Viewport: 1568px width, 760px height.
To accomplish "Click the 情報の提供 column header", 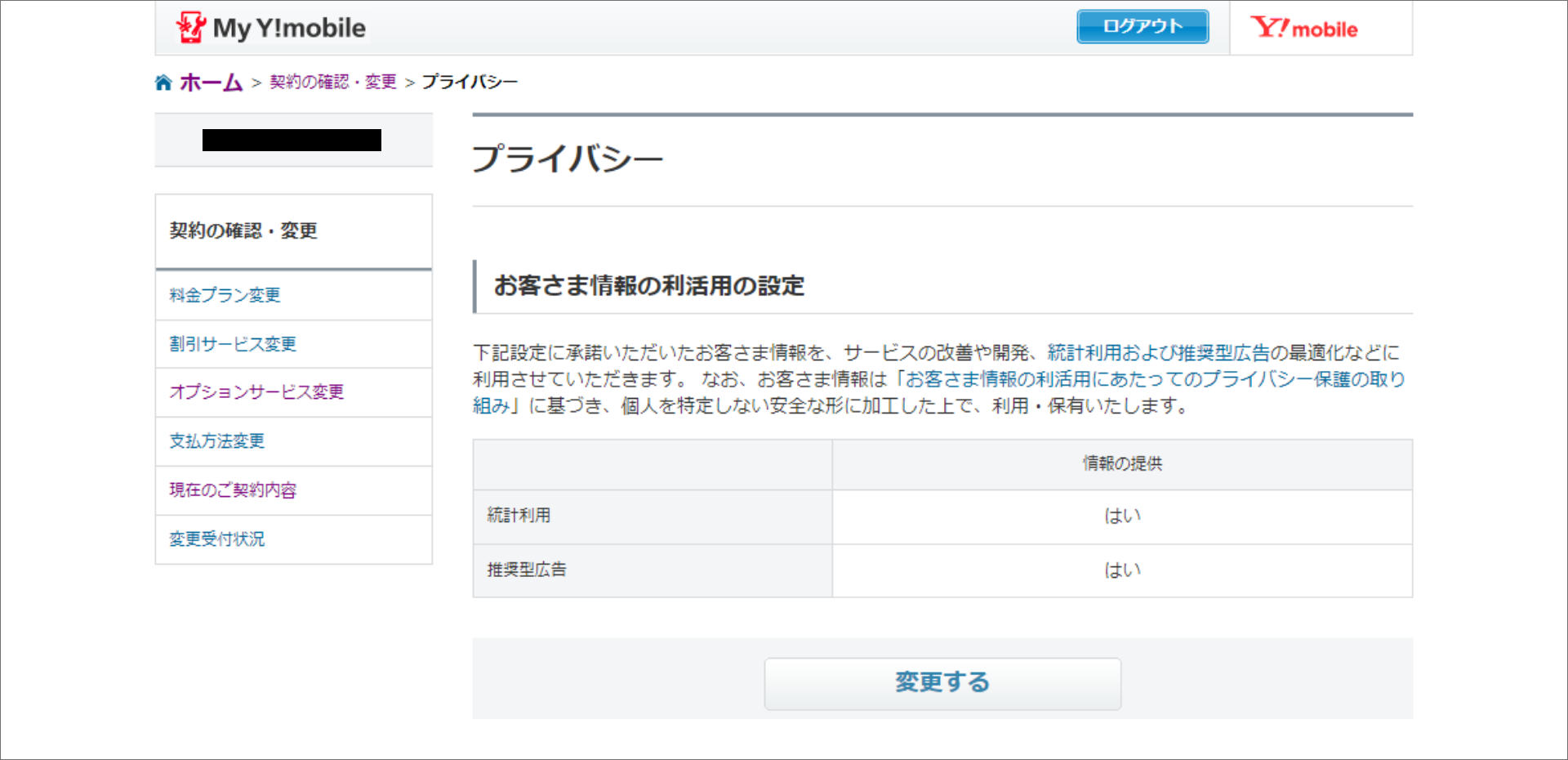I will coord(1122,464).
